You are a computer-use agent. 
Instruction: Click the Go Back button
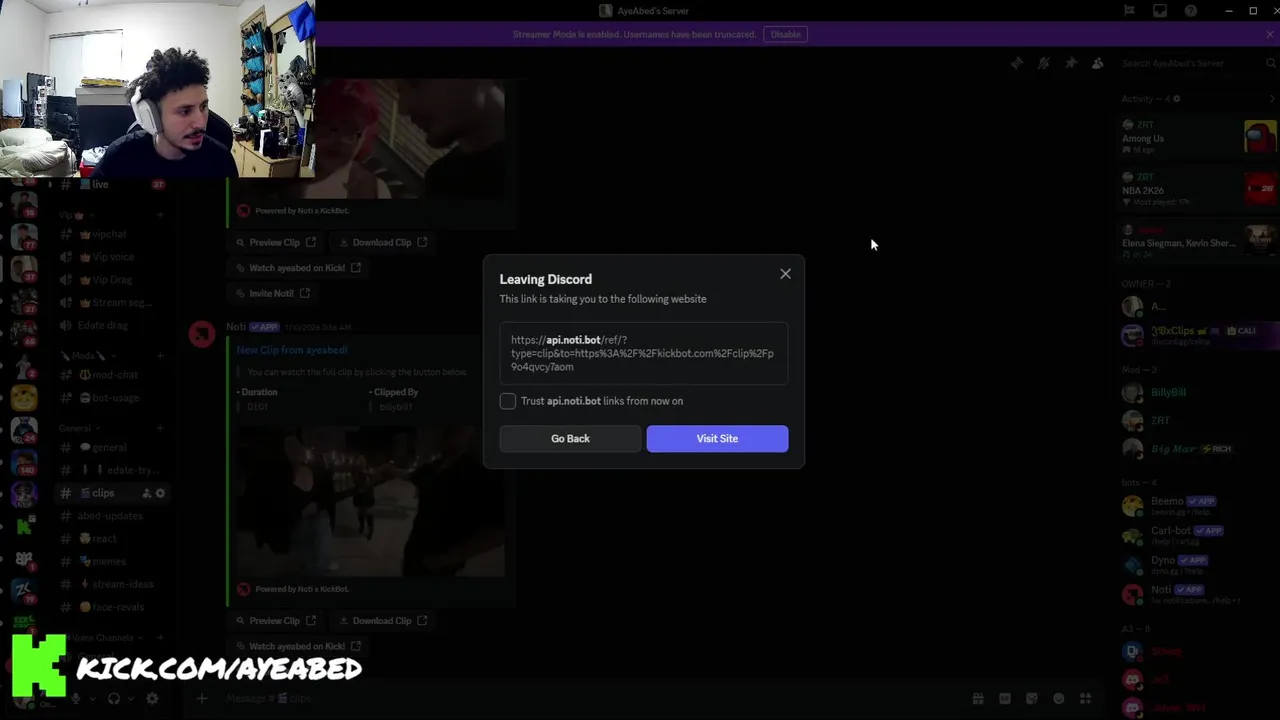pos(570,438)
